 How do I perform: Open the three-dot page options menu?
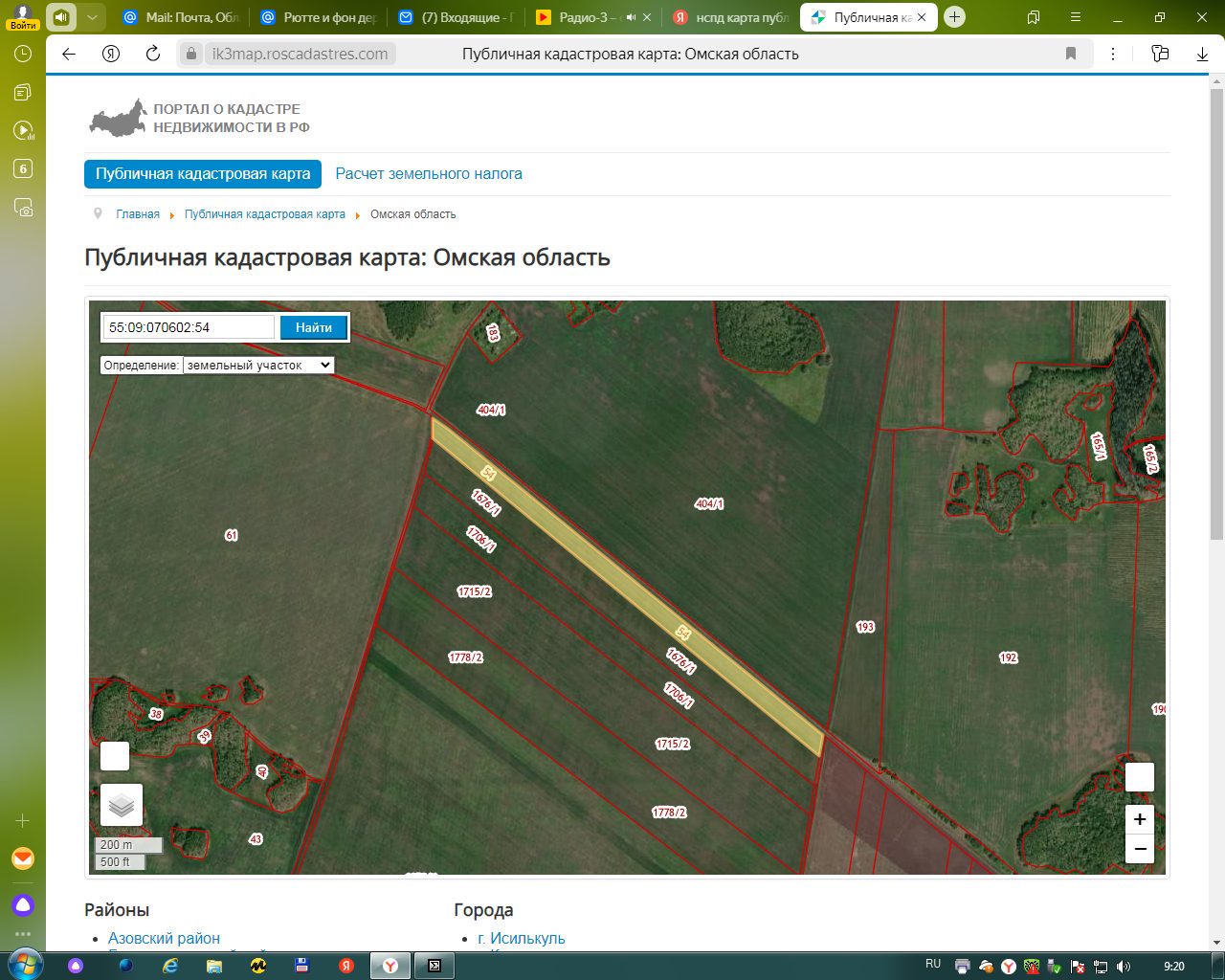coord(1113,54)
